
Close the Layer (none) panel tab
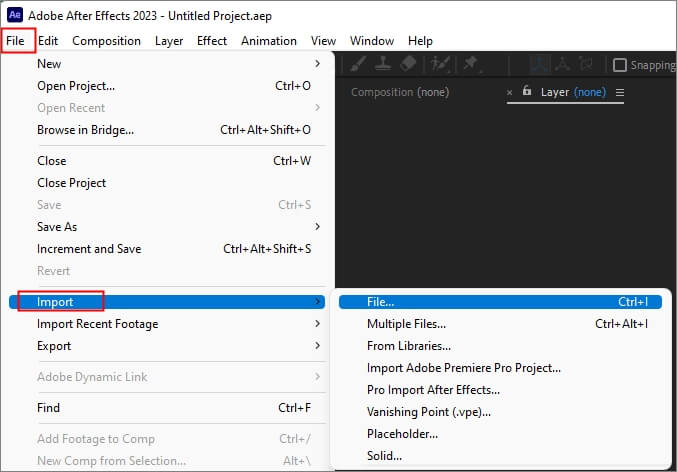(509, 92)
